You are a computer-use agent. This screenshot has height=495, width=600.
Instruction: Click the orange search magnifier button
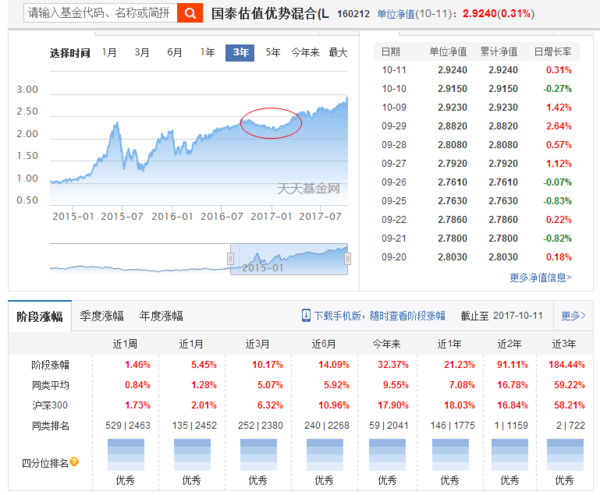coord(190,13)
